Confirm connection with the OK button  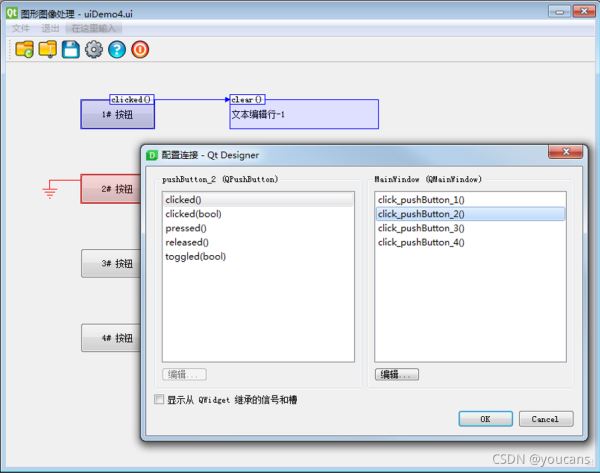point(485,419)
